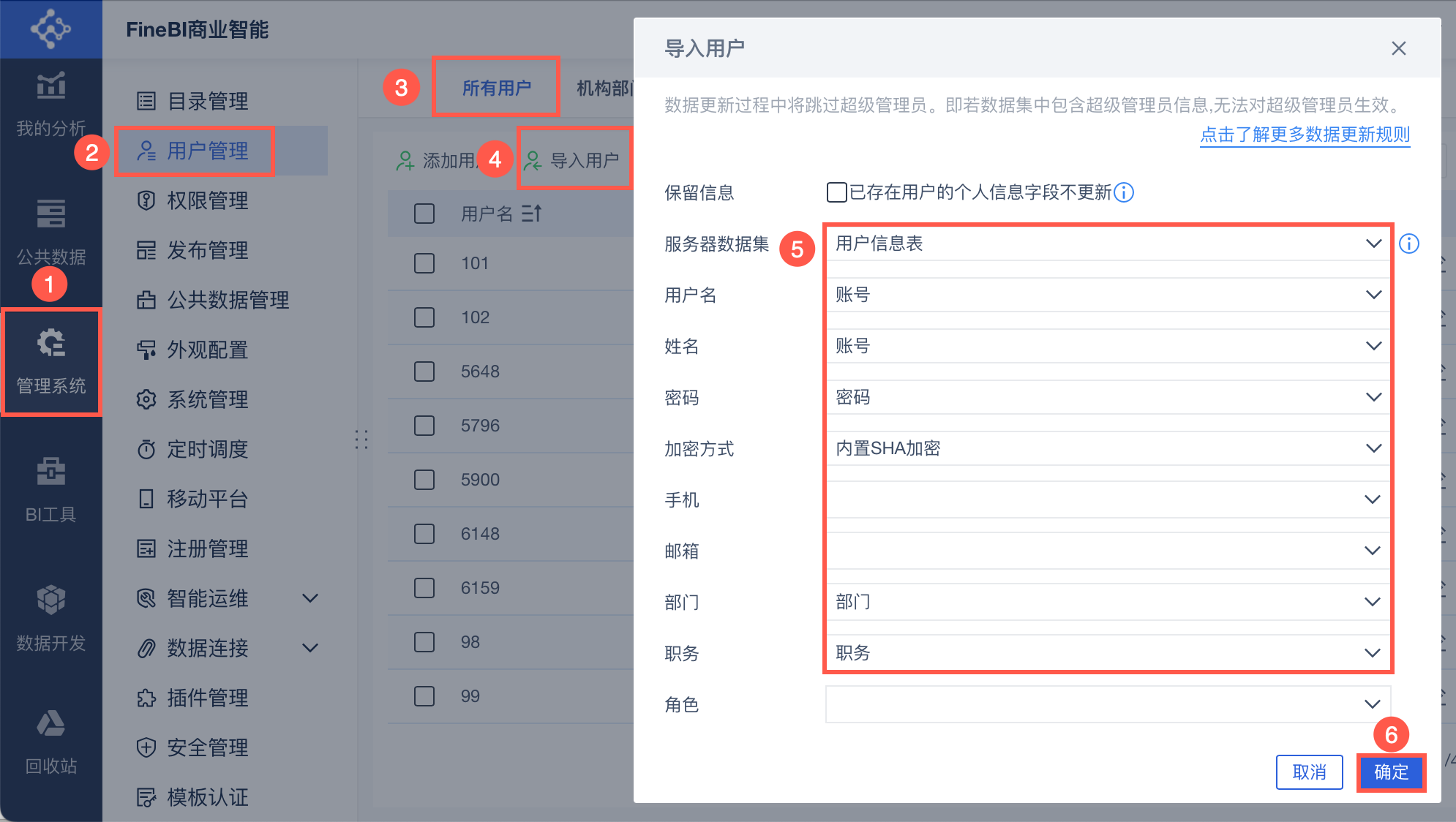
Task: Expand the 智能运维 menu section
Action: pyautogui.click(x=310, y=598)
